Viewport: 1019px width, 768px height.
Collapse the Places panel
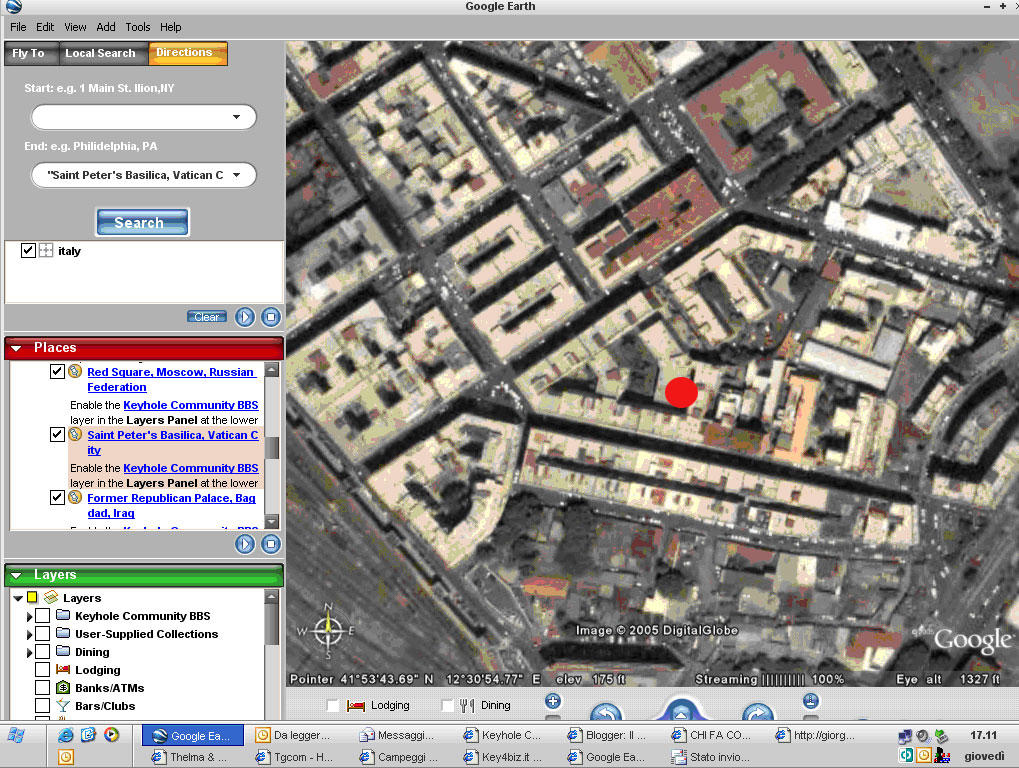point(16,348)
